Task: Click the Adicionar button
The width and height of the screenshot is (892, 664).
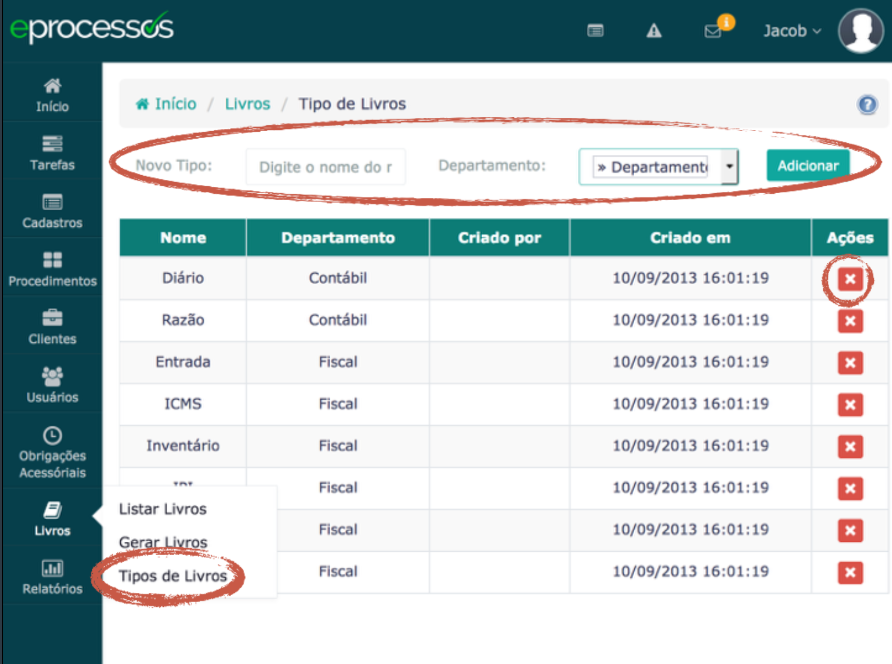Action: coord(808,166)
